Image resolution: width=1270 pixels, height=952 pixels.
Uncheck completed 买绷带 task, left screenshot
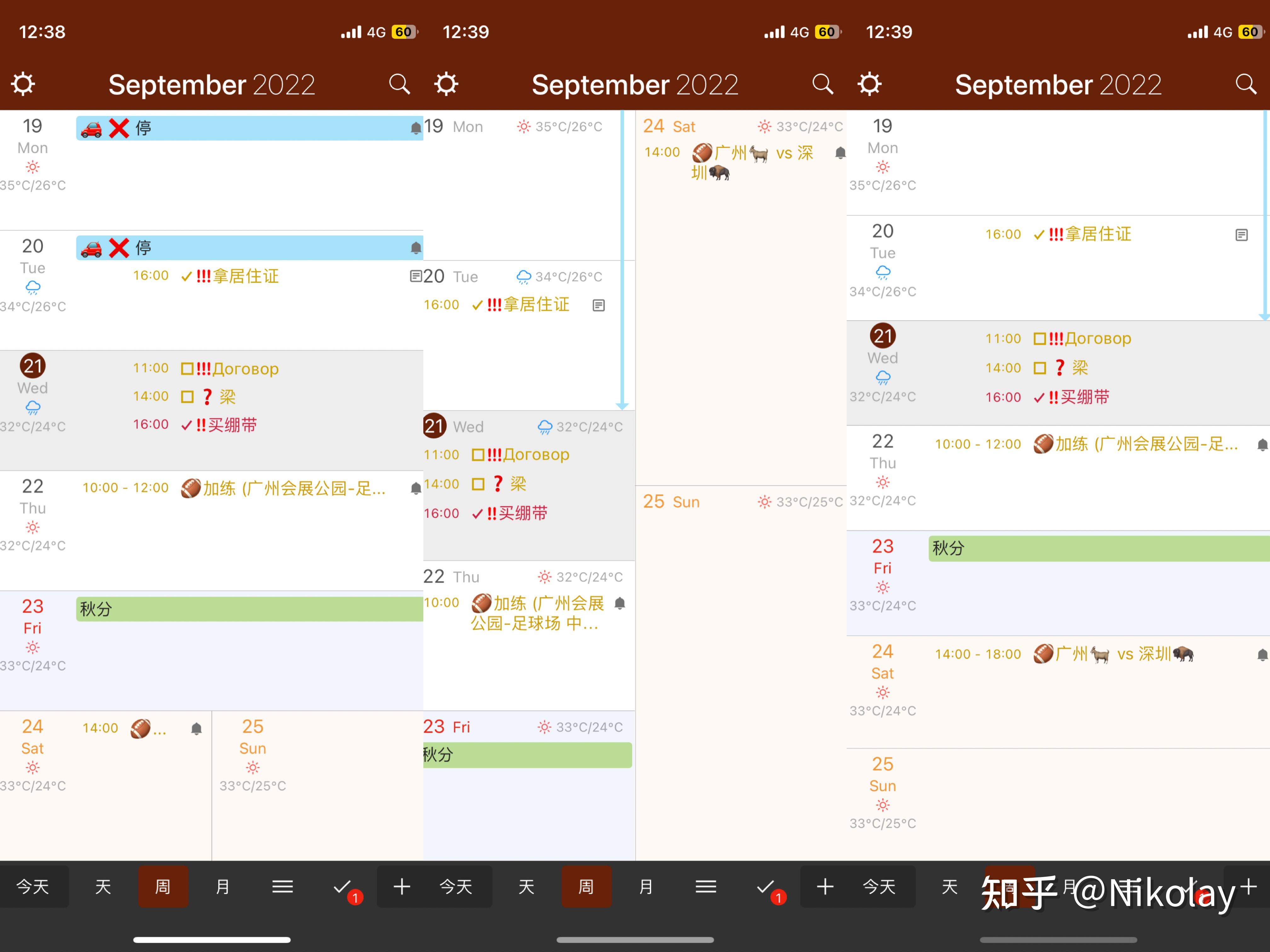coord(186,426)
